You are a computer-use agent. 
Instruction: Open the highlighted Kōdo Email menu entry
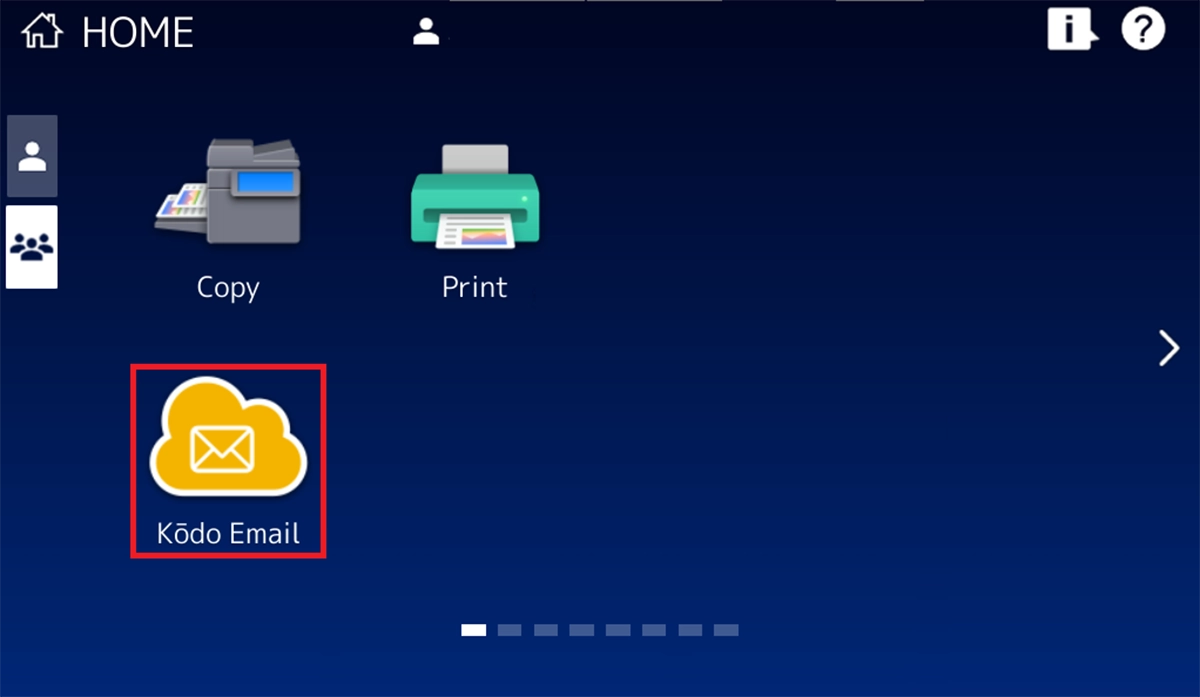pos(228,460)
